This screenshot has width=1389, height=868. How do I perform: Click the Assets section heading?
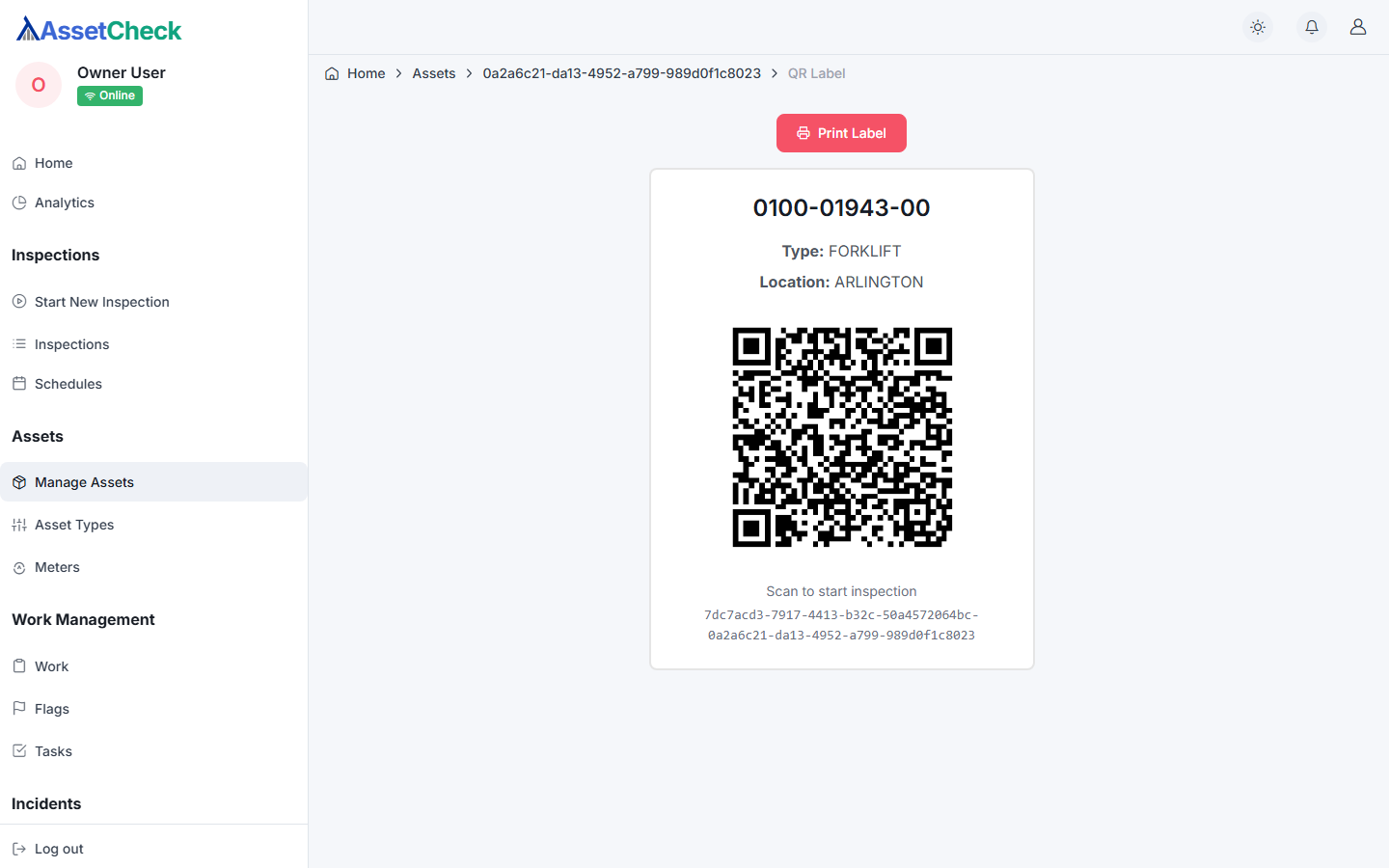(38, 436)
